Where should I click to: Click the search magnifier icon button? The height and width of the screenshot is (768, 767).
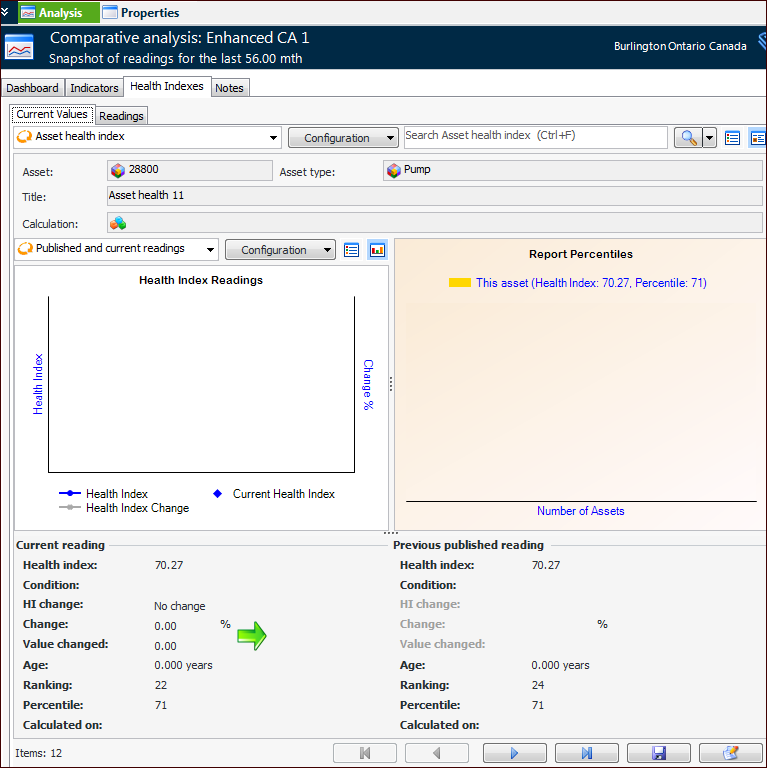click(x=687, y=138)
